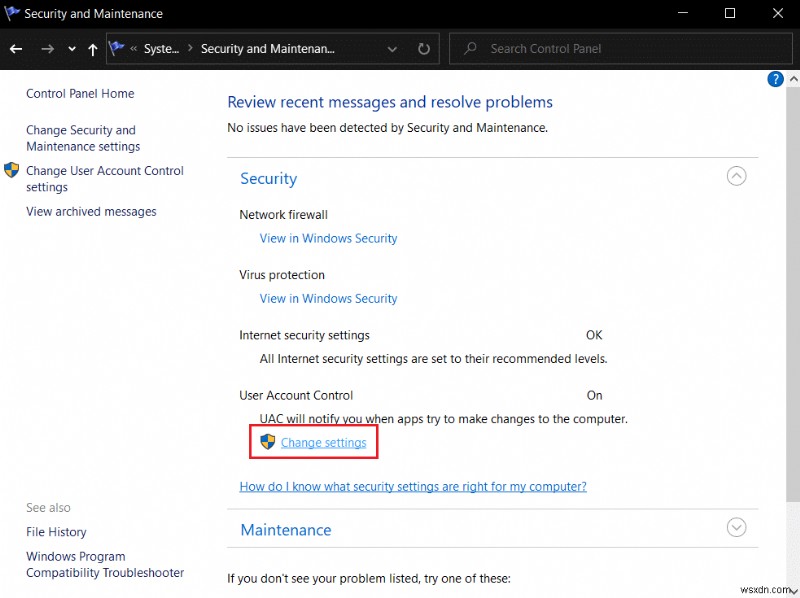Click the shield icon next to Change User Account Control settings
The image size is (800, 598).
pos(12,171)
